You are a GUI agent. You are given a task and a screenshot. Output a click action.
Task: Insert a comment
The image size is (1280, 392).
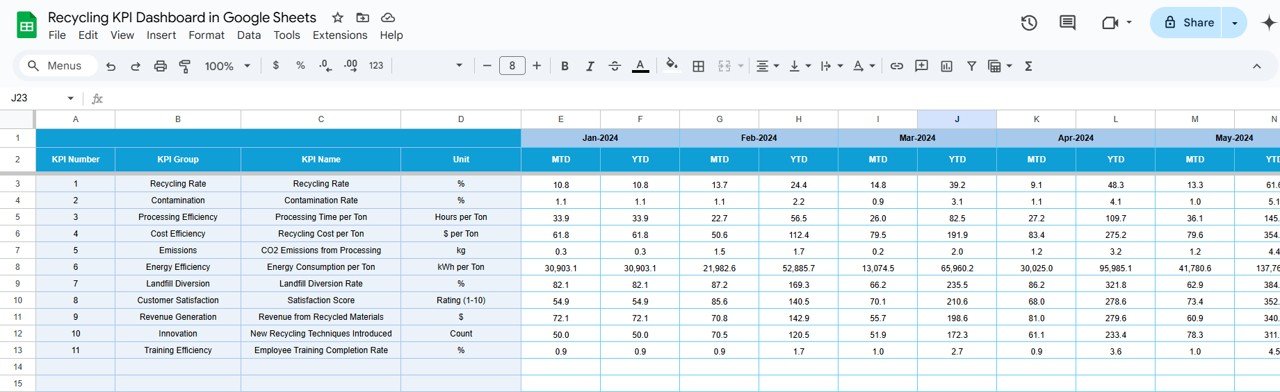click(x=922, y=66)
